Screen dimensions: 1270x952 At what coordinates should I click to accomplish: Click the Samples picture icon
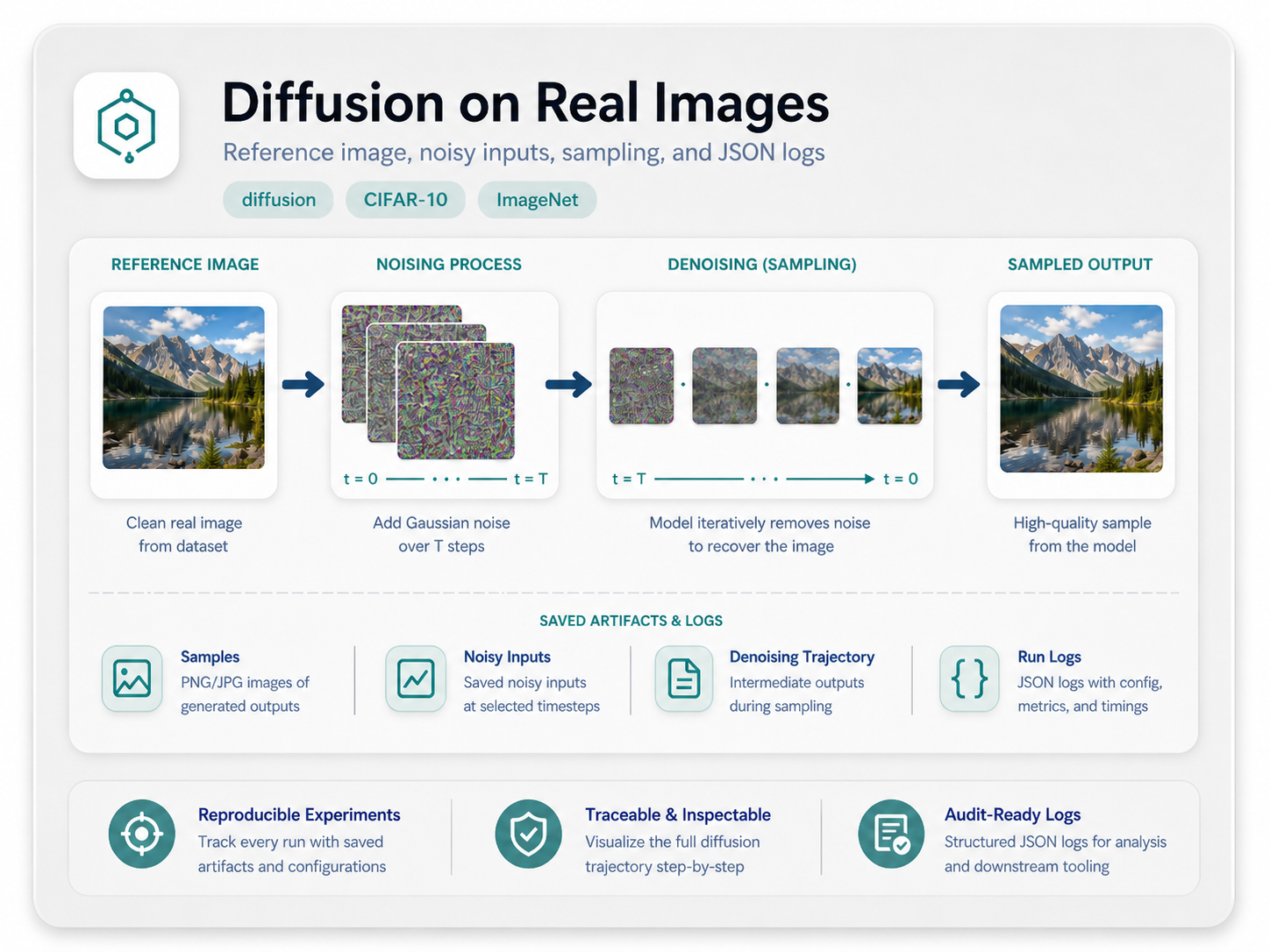click(x=132, y=678)
